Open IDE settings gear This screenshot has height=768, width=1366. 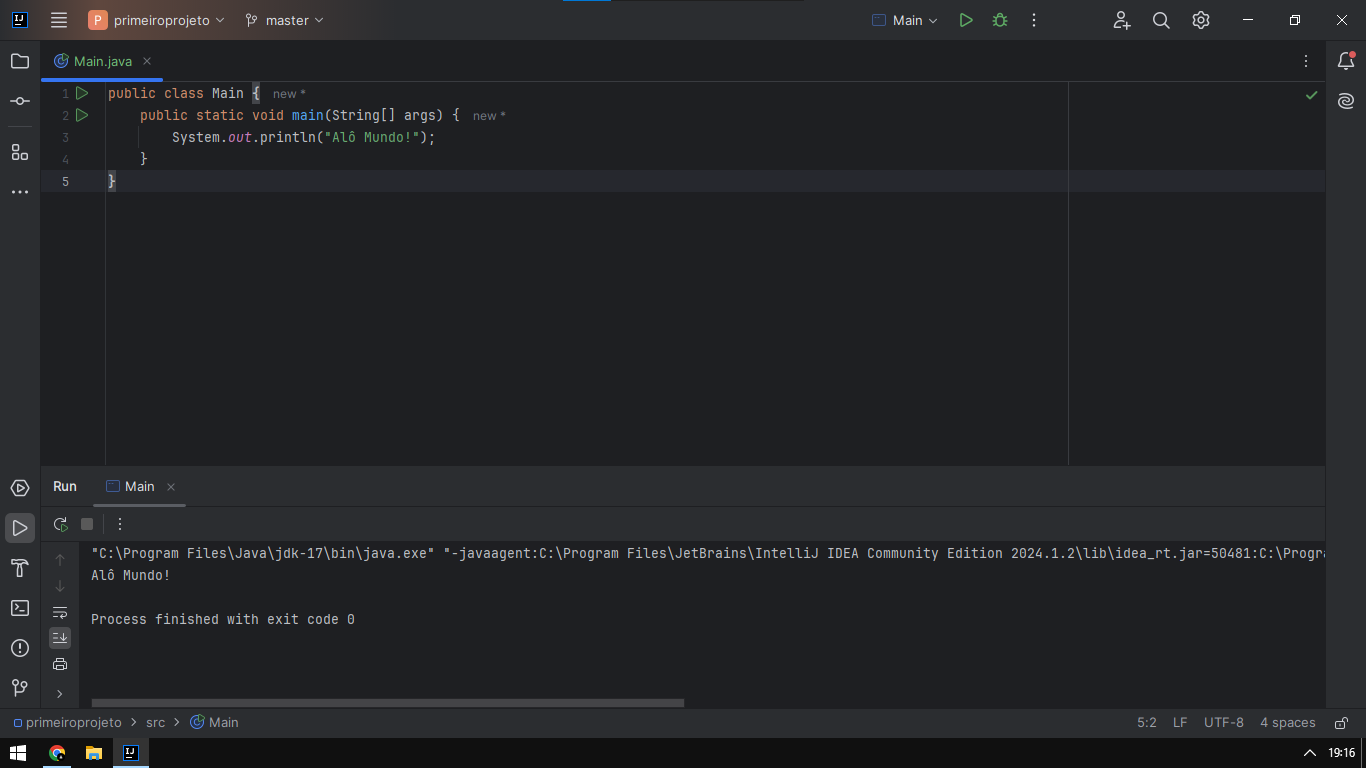click(1201, 20)
